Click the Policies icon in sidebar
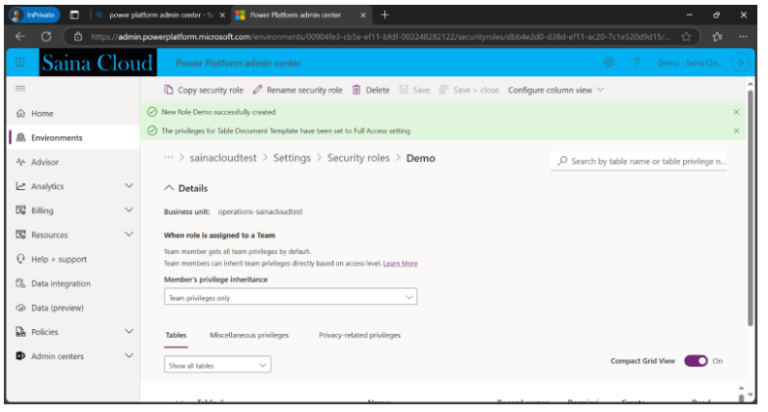This screenshot has width=768, height=412. tap(21, 332)
